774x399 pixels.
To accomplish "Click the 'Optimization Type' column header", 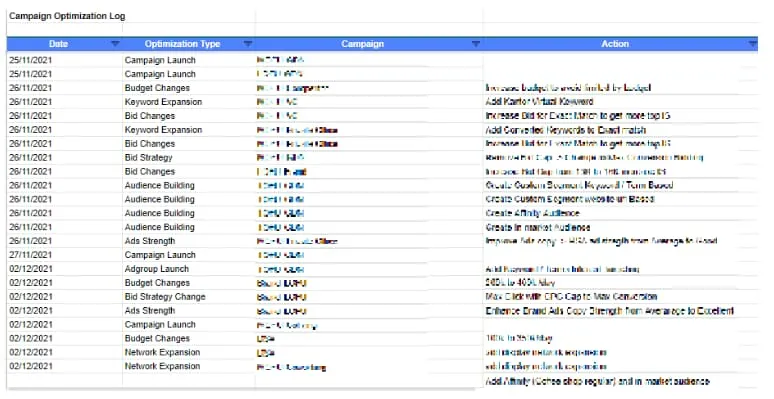I will tap(182, 44).
